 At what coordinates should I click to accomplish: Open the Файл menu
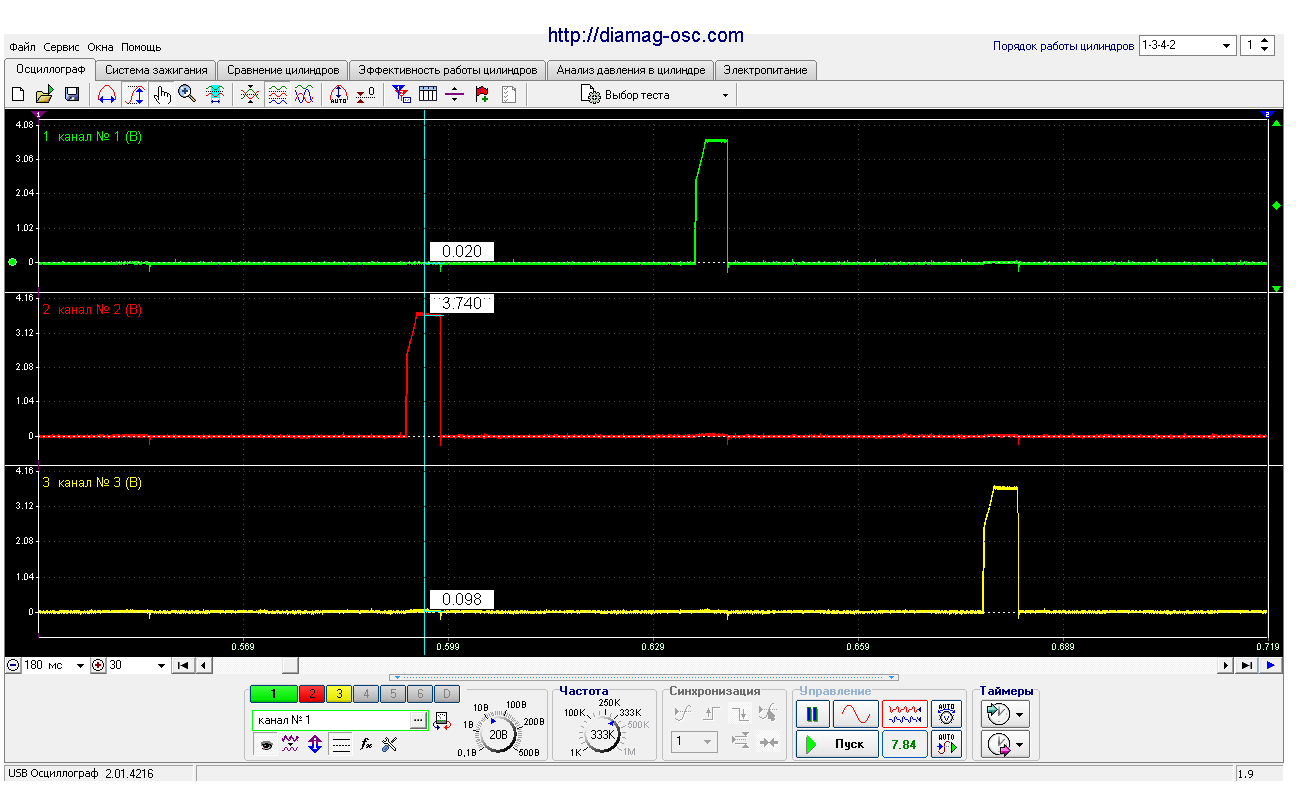coord(22,47)
